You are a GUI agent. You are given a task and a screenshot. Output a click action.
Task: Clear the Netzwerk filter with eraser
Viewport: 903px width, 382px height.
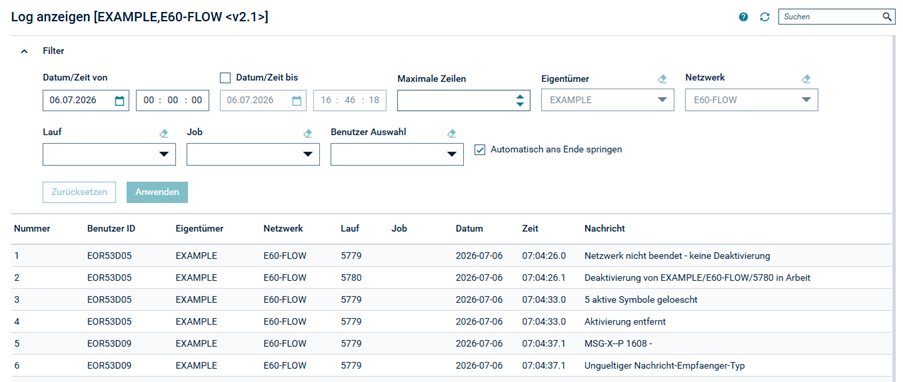807,79
